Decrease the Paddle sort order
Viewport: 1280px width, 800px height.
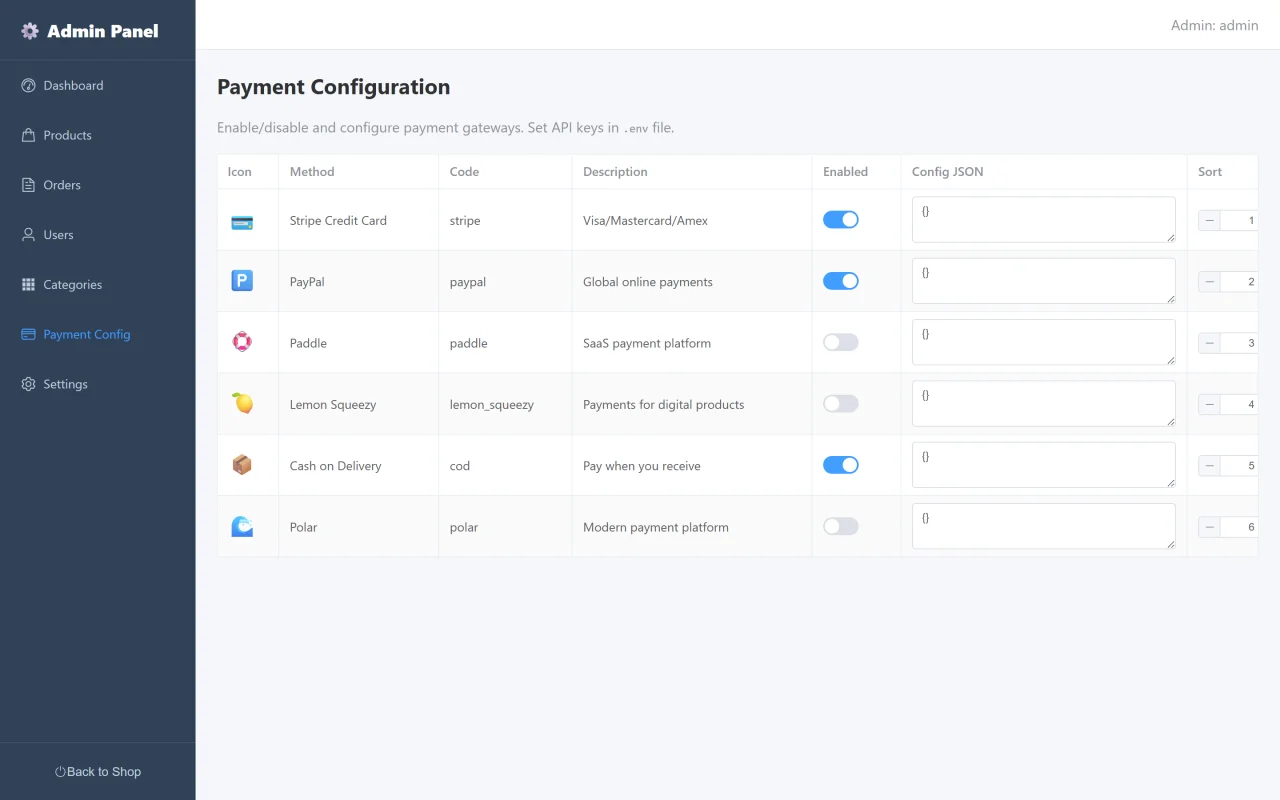[1209, 343]
